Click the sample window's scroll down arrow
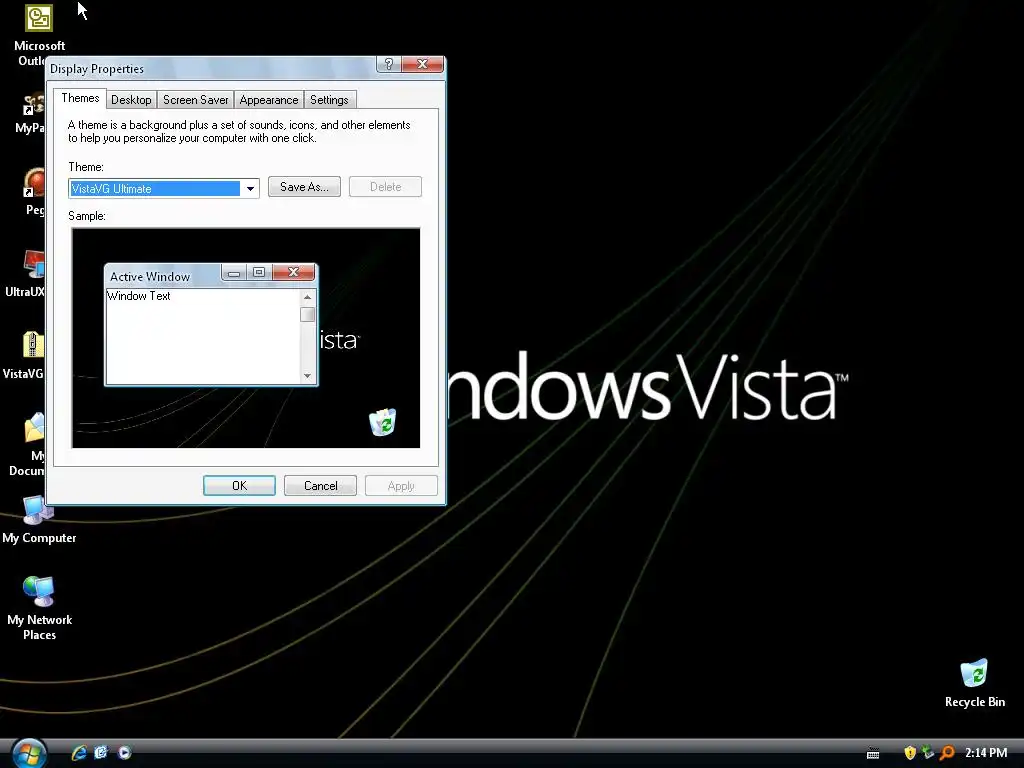The width and height of the screenshot is (1024, 768). click(x=308, y=376)
